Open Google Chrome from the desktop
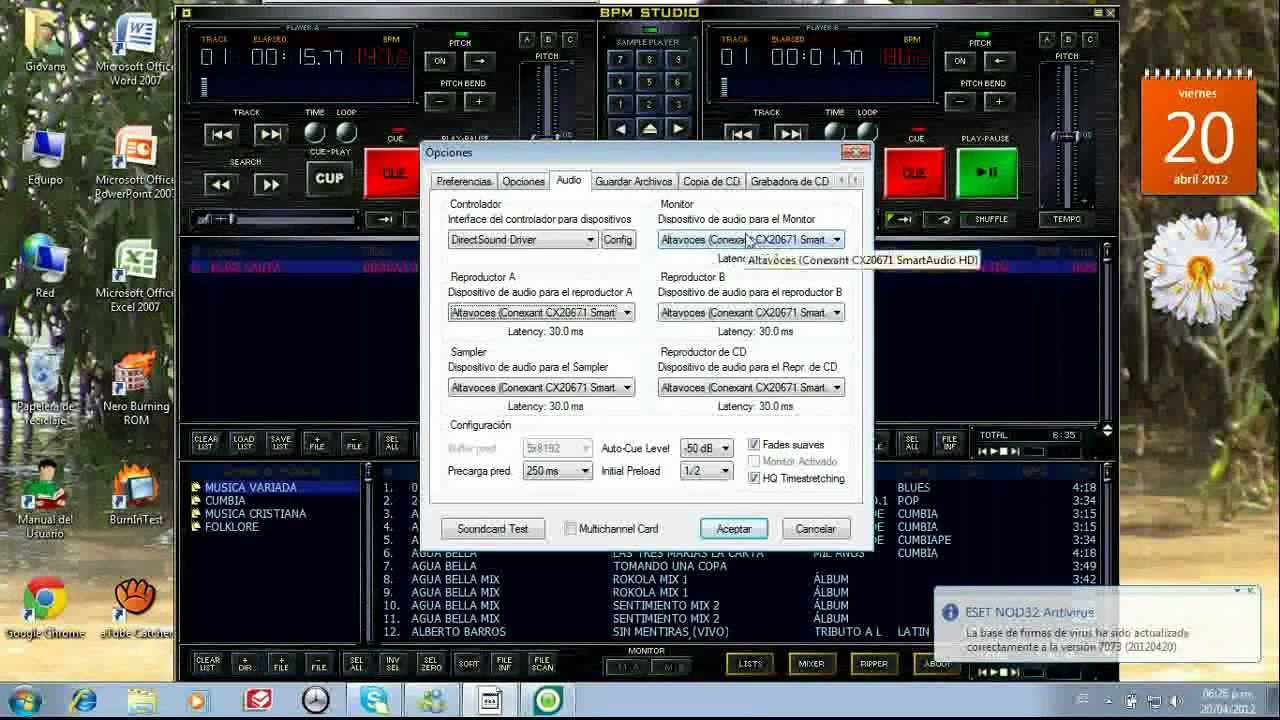This screenshot has height=720, width=1280. [x=44, y=608]
